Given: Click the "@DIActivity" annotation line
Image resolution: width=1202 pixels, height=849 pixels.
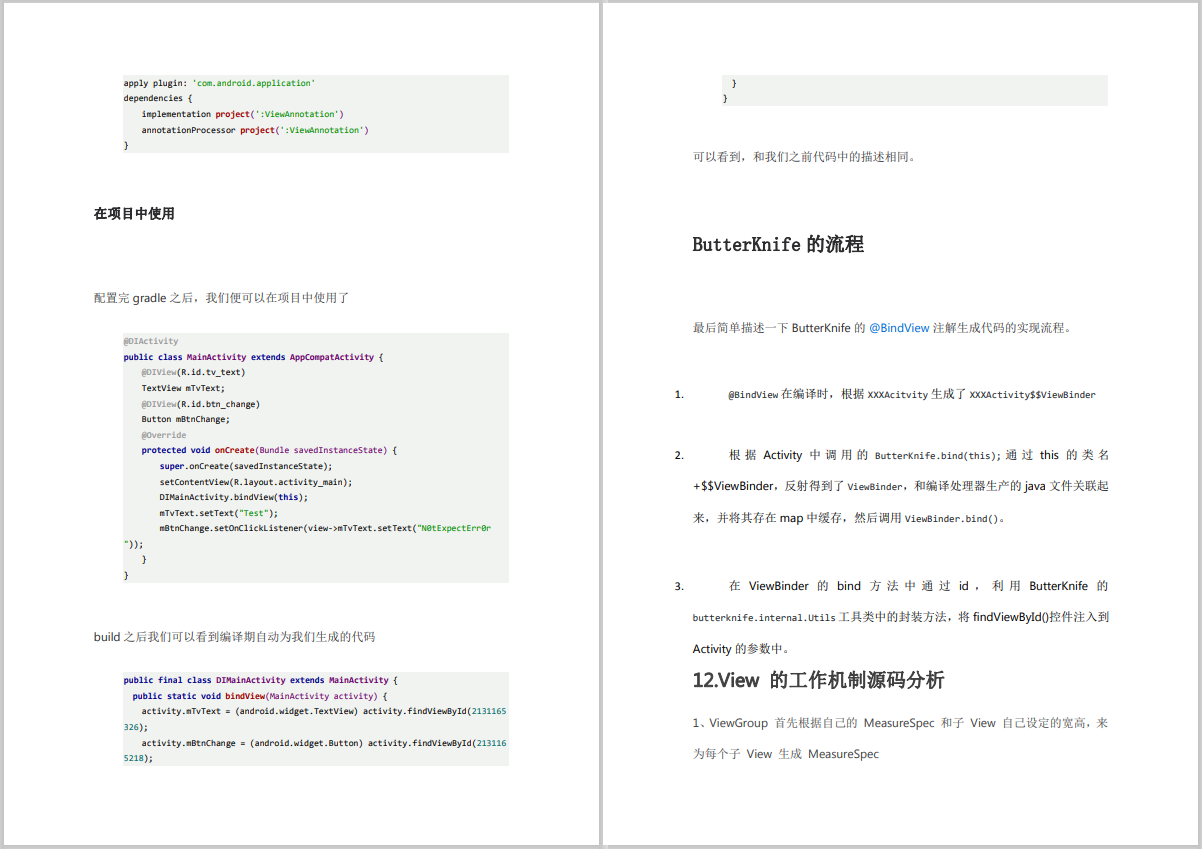Looking at the screenshot, I should (151, 341).
